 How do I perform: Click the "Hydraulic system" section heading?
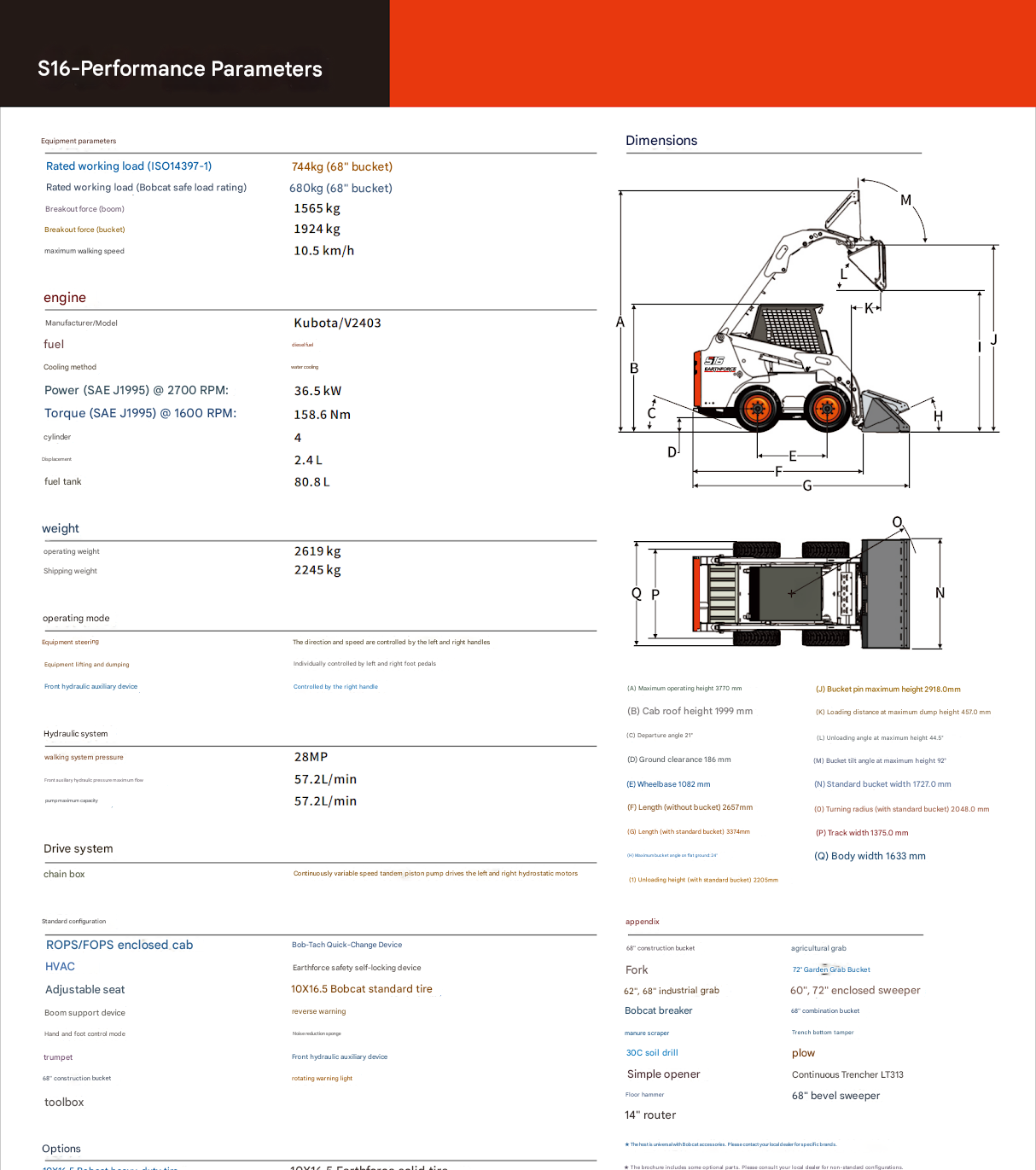tap(76, 733)
